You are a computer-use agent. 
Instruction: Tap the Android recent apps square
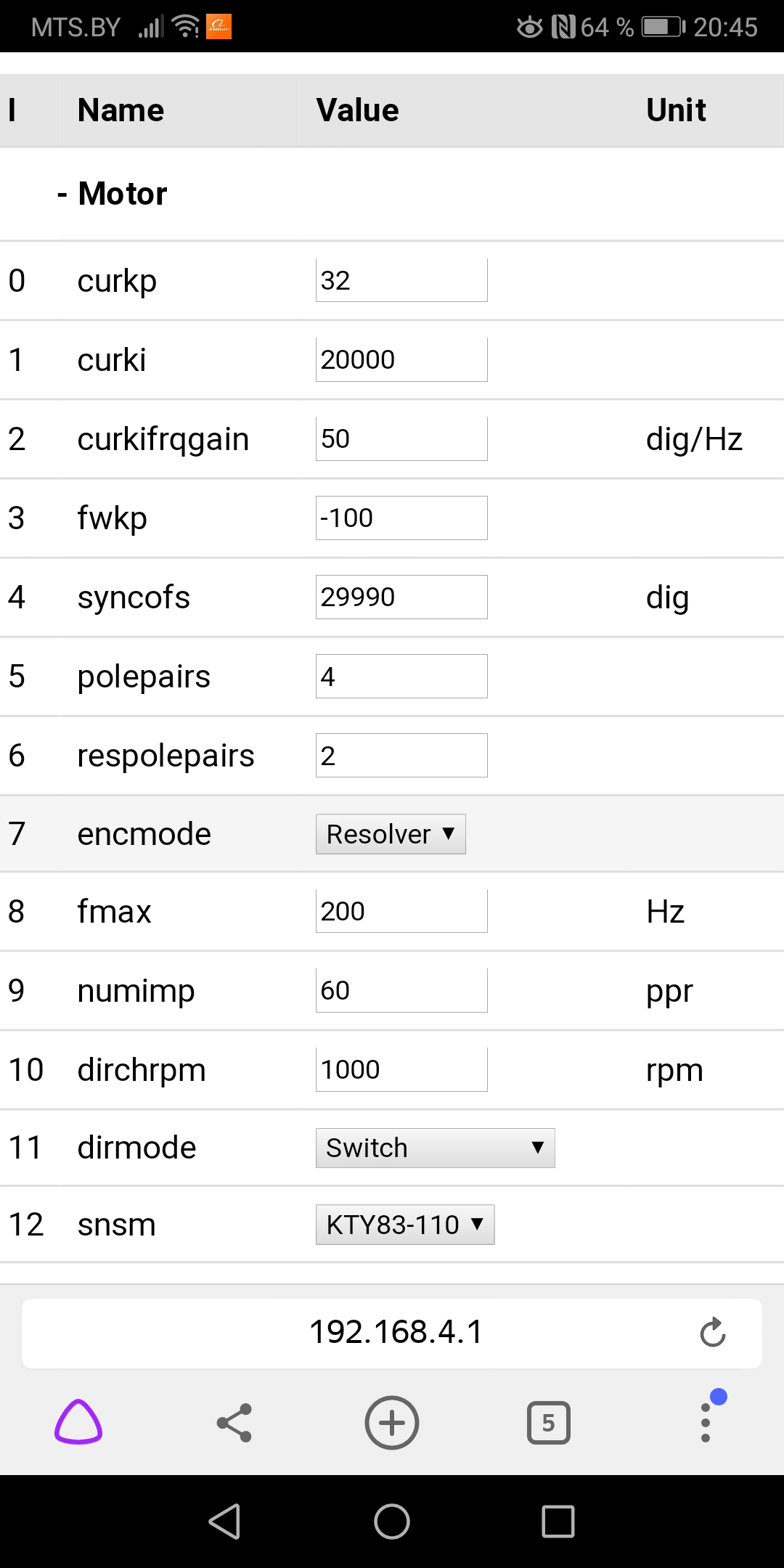coord(558,1521)
